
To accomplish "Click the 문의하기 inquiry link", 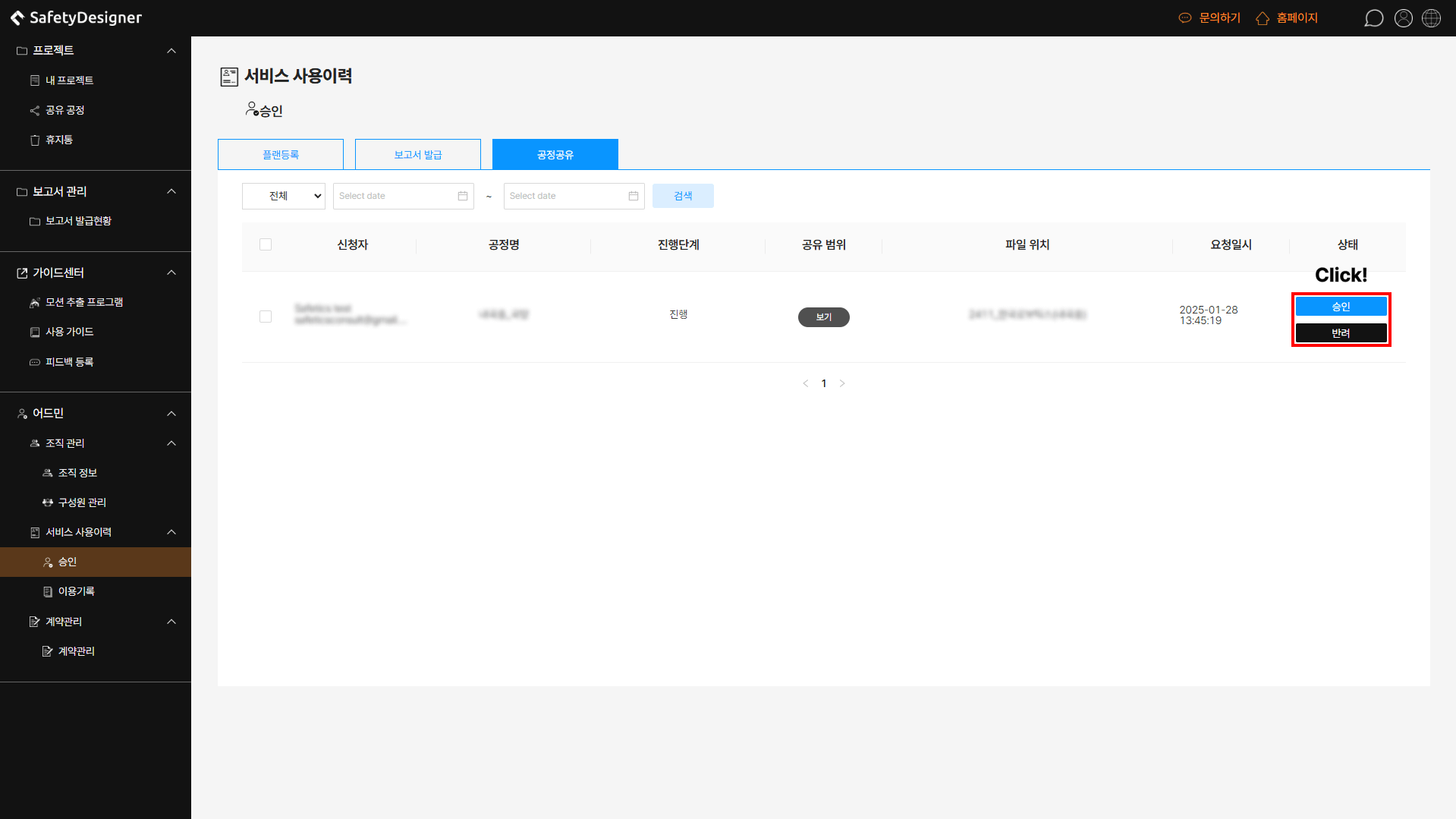I will click(1209, 18).
